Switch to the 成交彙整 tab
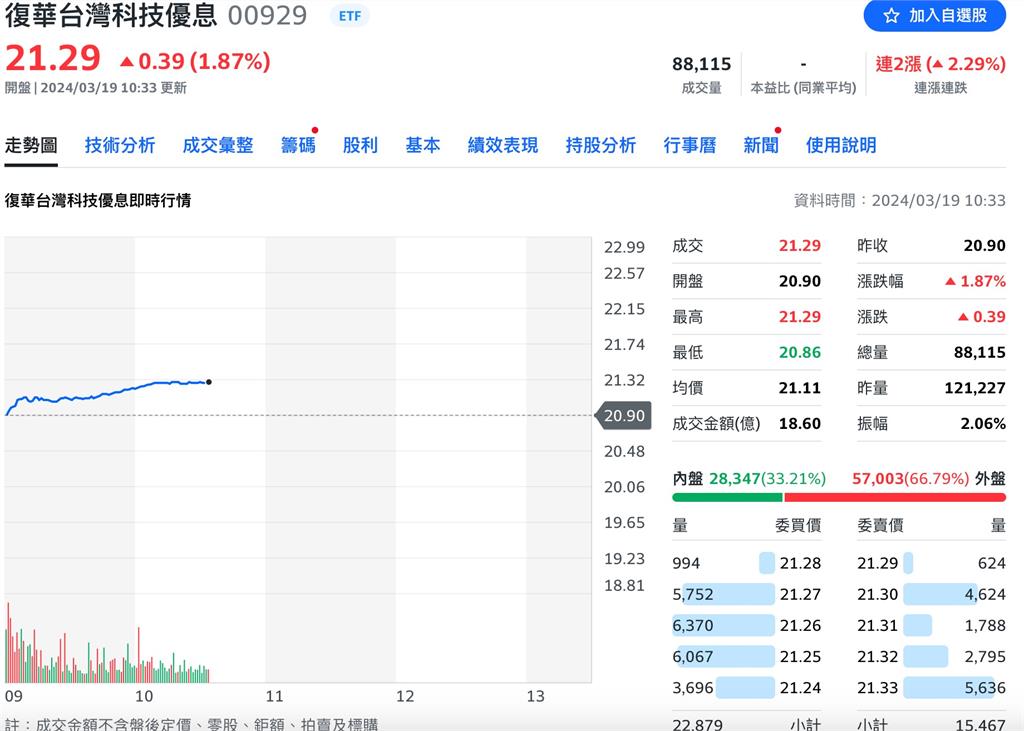This screenshot has width=1024, height=731. point(217,145)
